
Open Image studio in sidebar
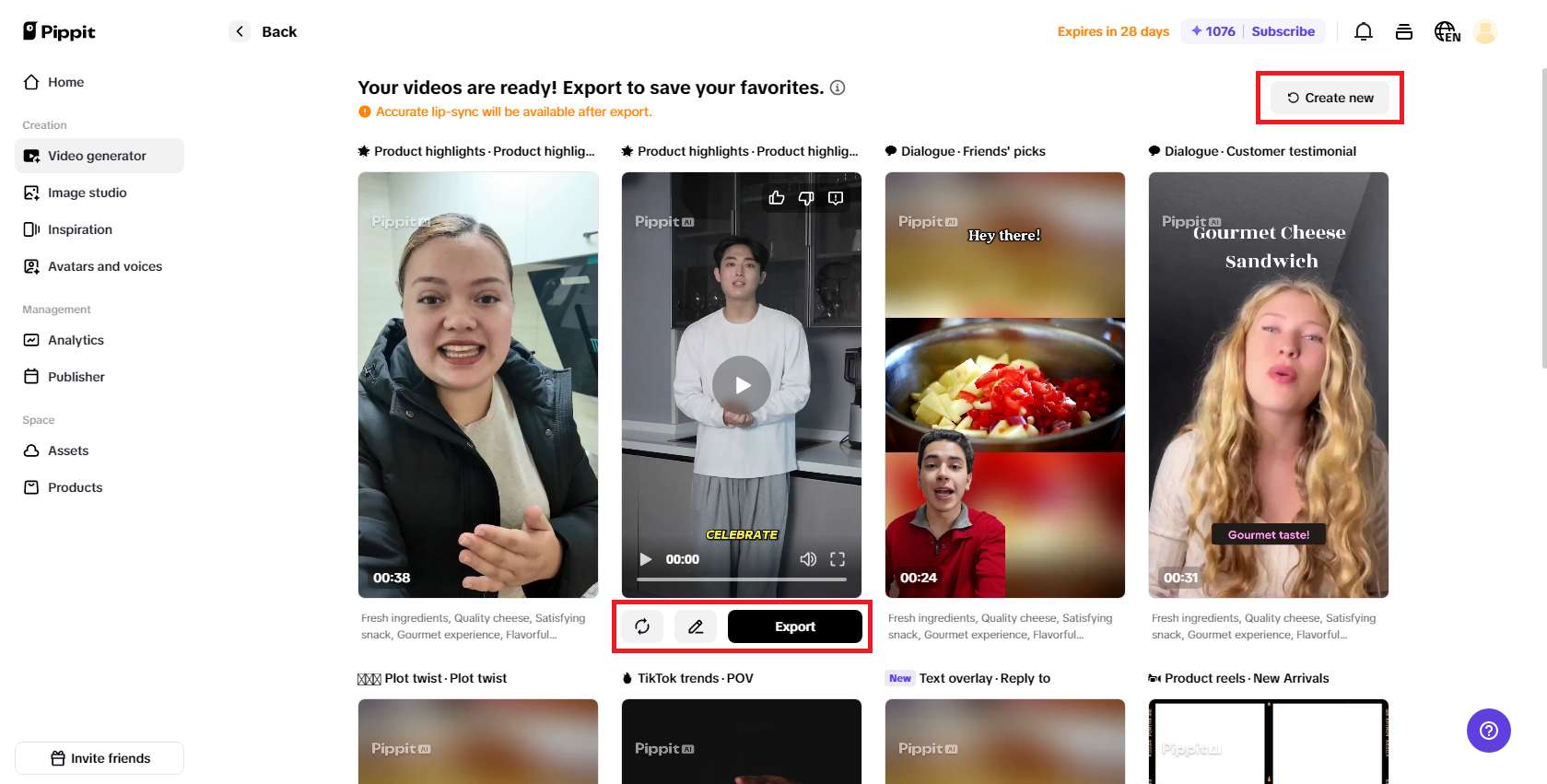(x=100, y=193)
